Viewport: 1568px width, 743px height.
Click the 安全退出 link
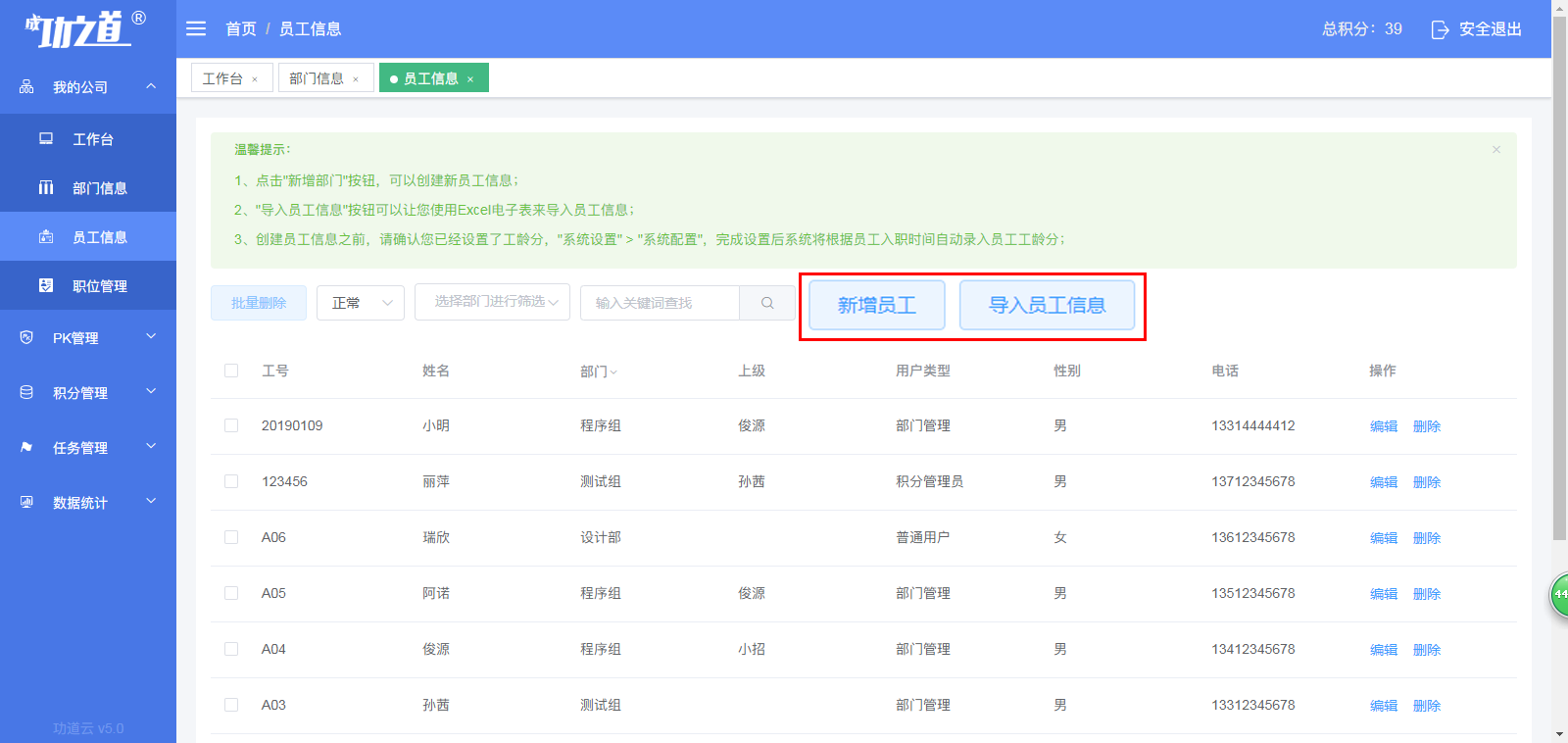(1490, 29)
